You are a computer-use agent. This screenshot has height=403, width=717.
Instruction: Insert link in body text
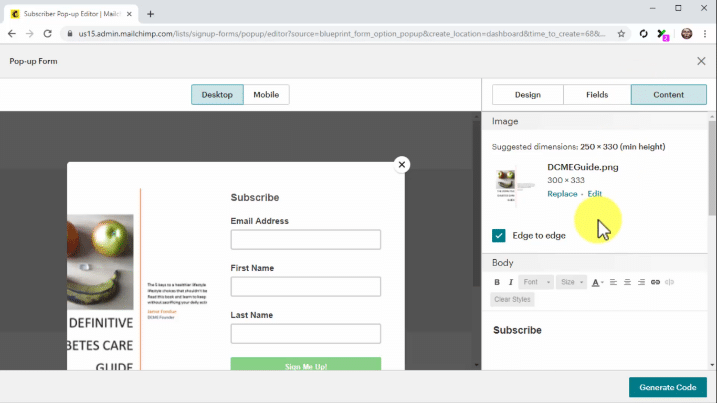655,282
